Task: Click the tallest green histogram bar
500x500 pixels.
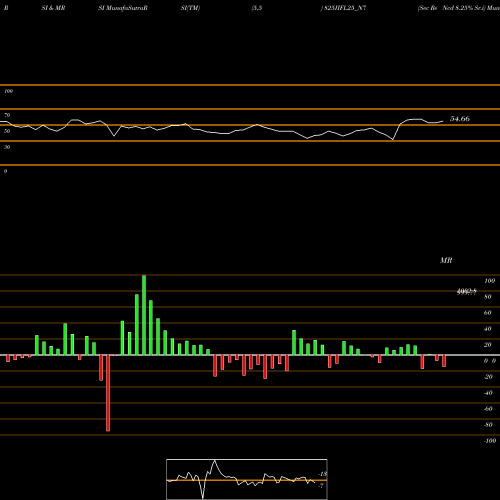Action: pyautogui.click(x=144, y=315)
